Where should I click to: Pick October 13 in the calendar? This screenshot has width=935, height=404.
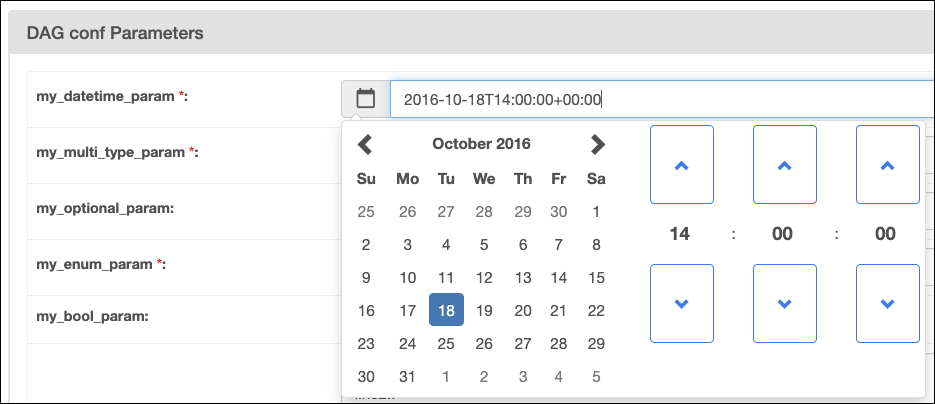pos(522,278)
